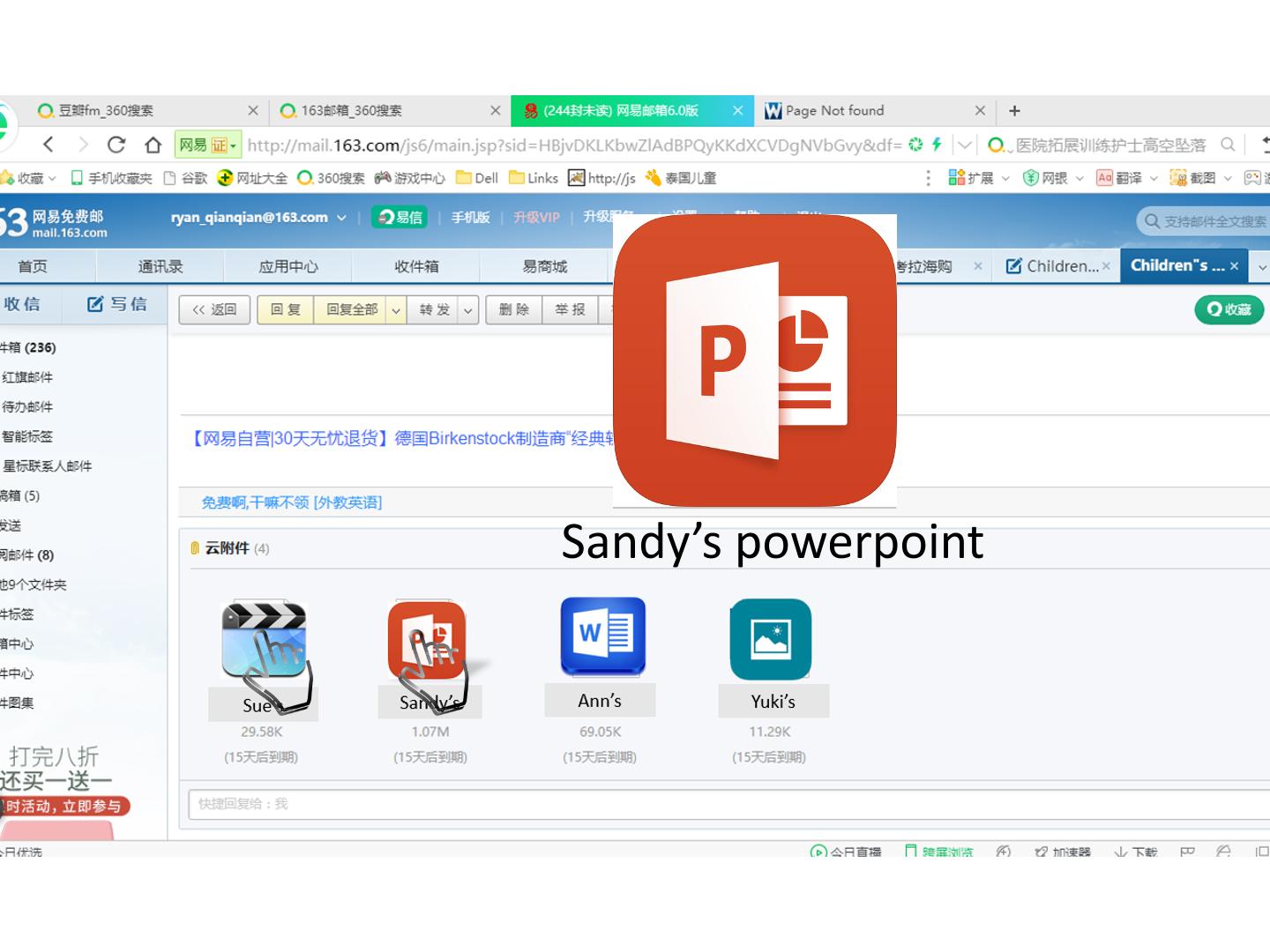Open the 网址大全 bookmark
This screenshot has height=952, width=1270.
point(252,178)
